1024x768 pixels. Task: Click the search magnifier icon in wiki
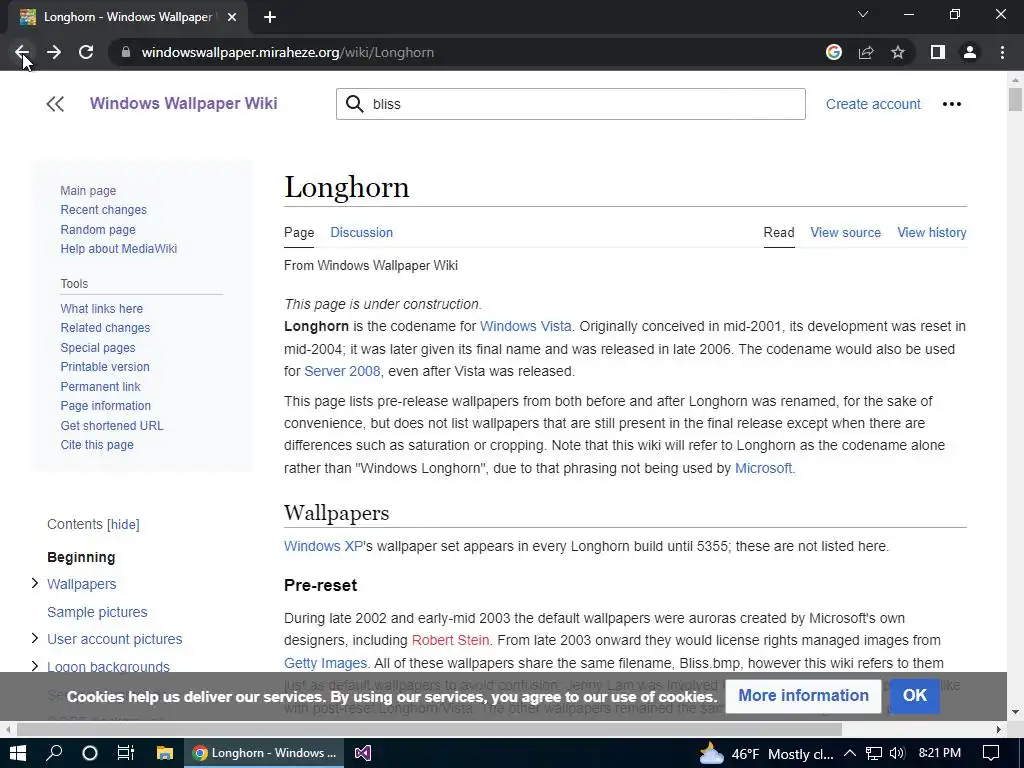pyautogui.click(x=355, y=104)
